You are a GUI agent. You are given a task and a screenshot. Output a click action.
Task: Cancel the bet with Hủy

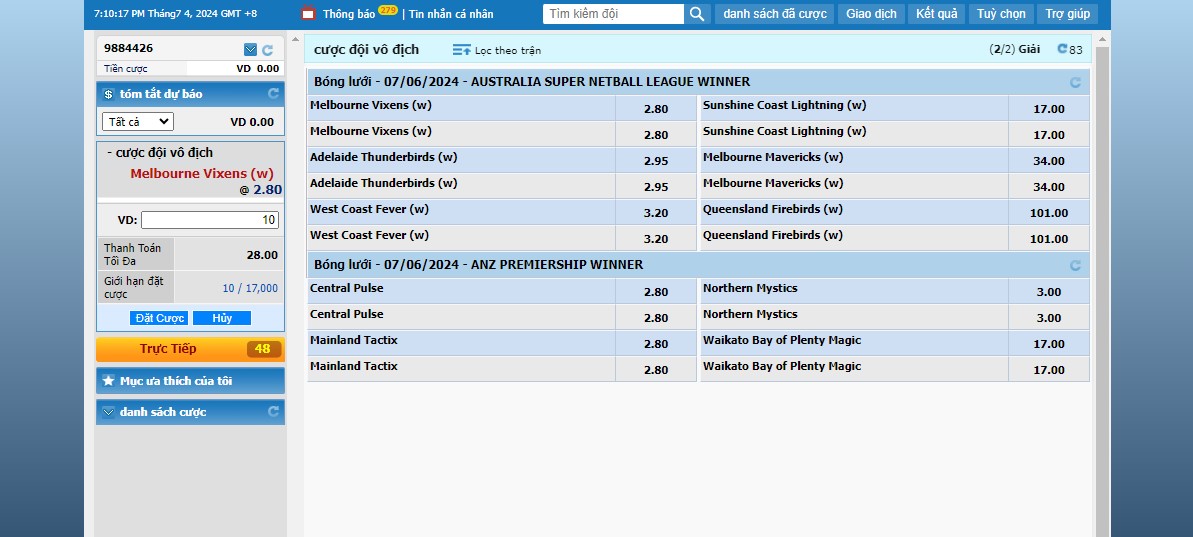(x=222, y=318)
